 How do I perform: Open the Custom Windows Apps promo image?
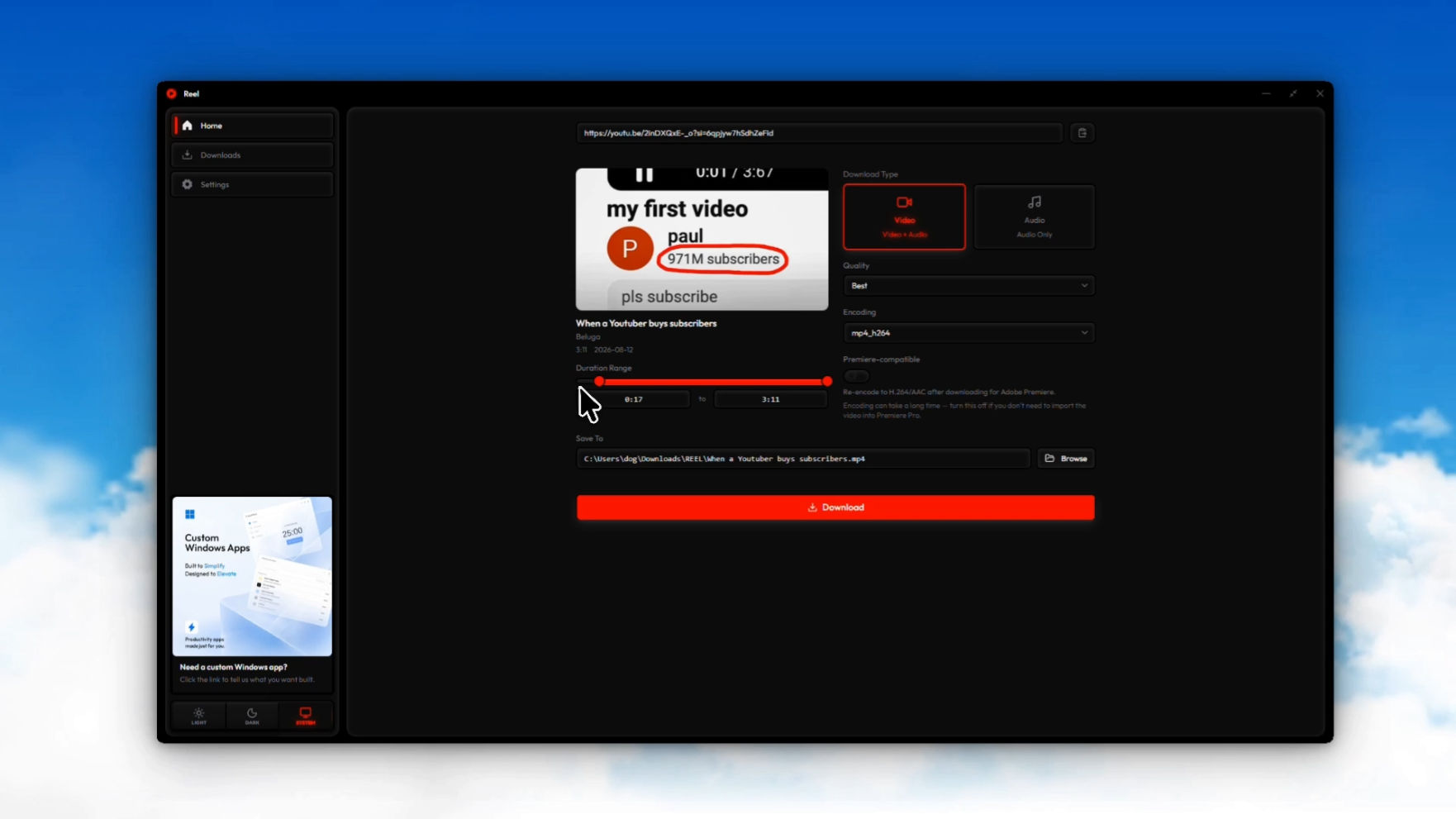(x=252, y=576)
